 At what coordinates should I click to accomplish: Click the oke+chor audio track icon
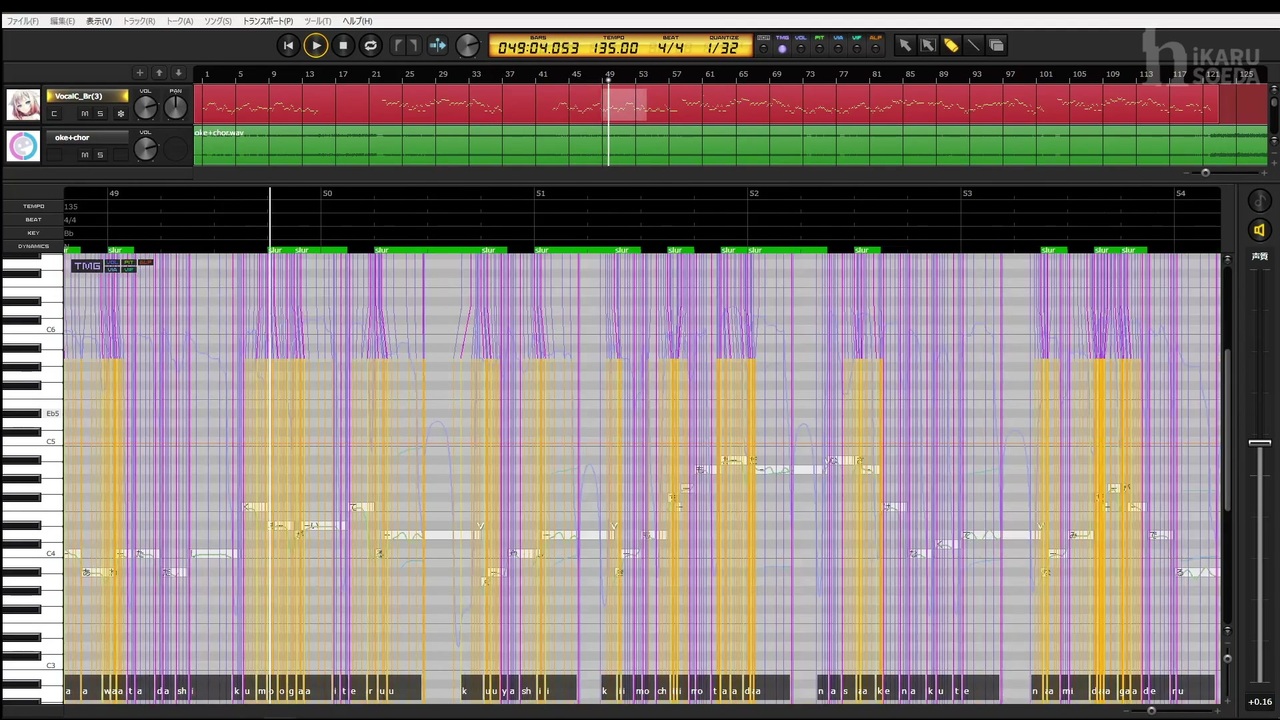pos(23,146)
